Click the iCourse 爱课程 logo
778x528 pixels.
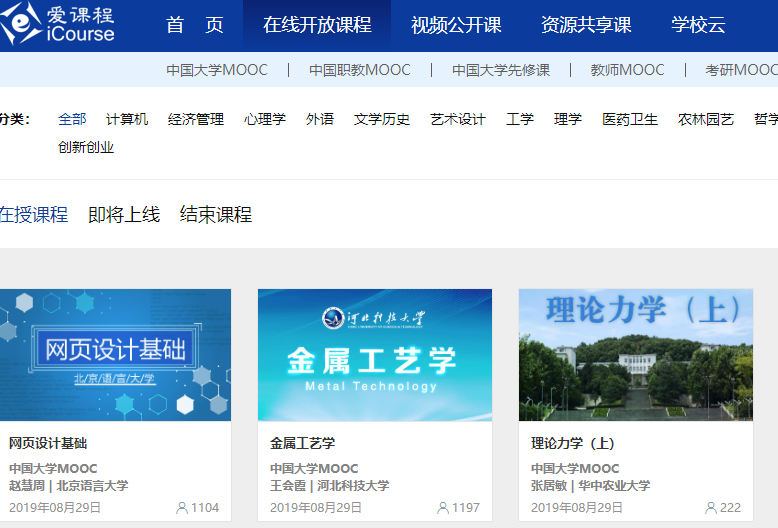(57, 23)
